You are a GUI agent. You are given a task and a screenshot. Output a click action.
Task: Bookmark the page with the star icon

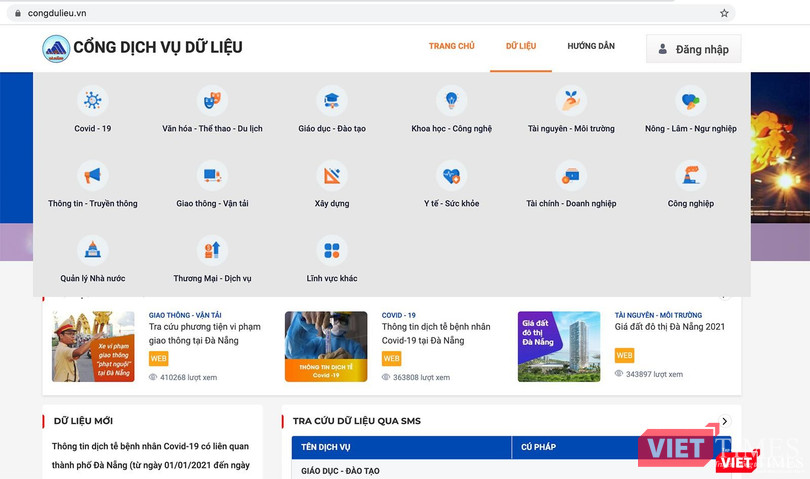click(724, 13)
